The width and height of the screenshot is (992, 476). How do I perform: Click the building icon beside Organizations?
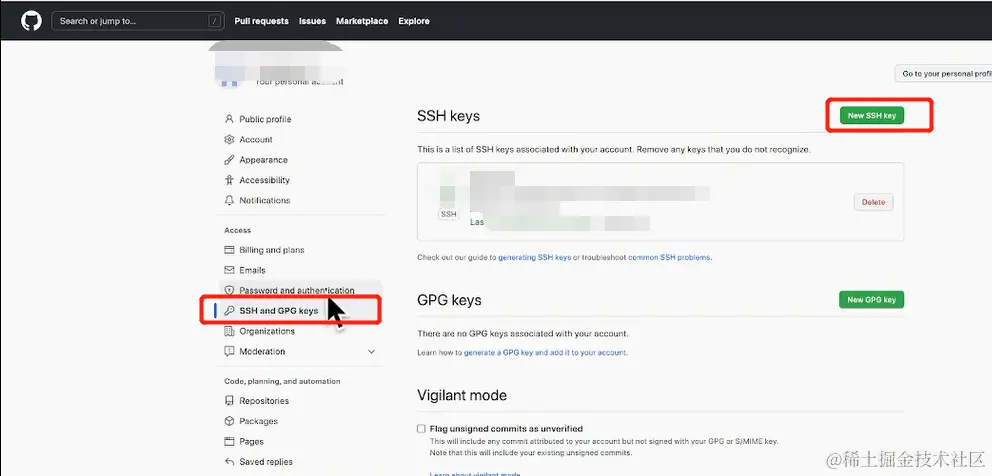point(229,331)
